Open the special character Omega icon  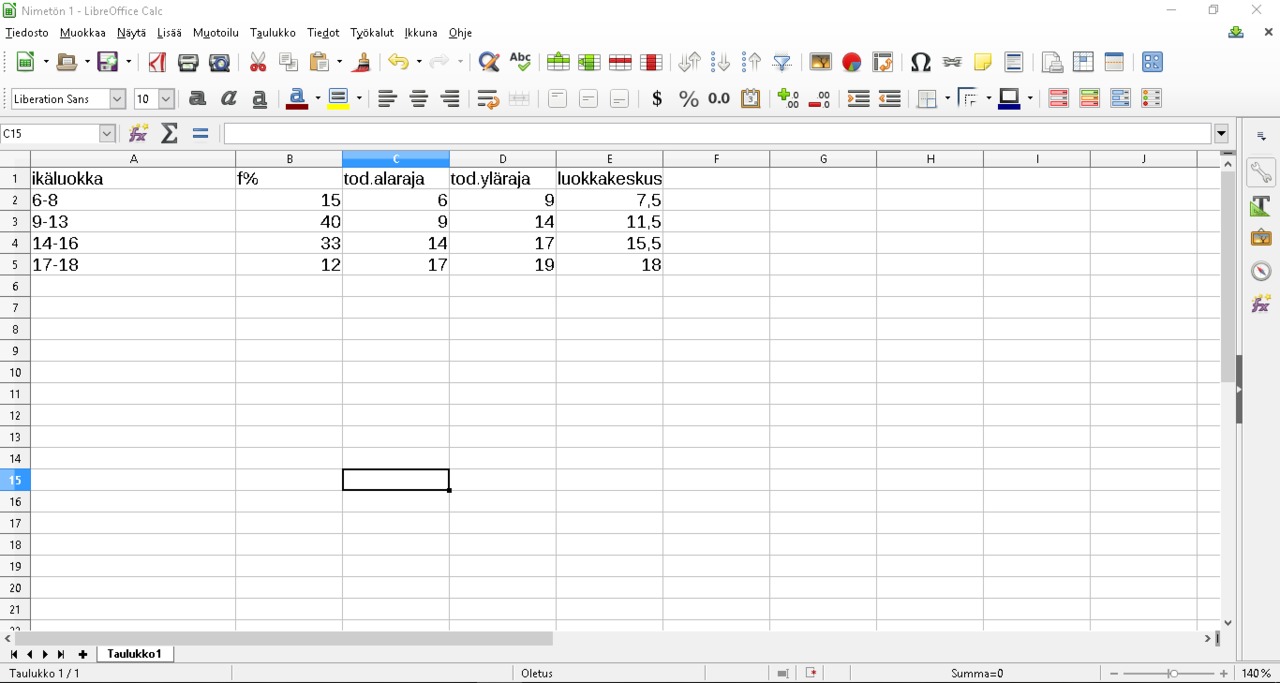pos(920,62)
